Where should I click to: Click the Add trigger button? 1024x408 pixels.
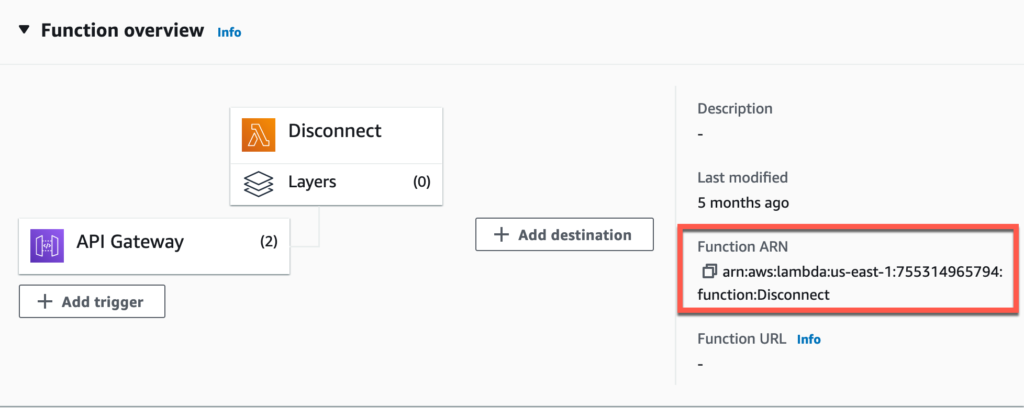pos(92,302)
